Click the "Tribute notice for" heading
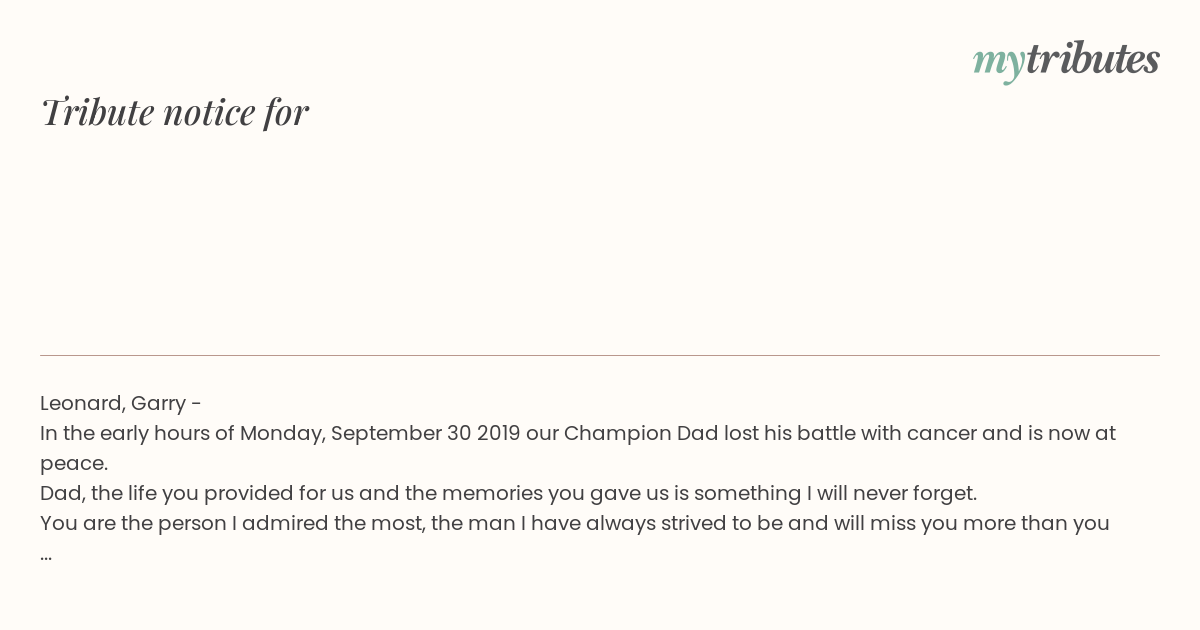Viewport: 1200px width, 630px height. click(175, 112)
